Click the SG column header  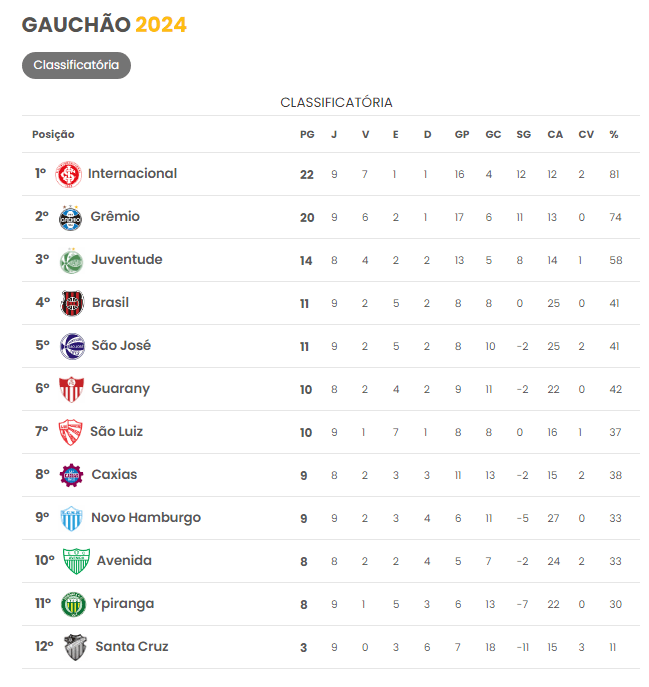pos(523,135)
